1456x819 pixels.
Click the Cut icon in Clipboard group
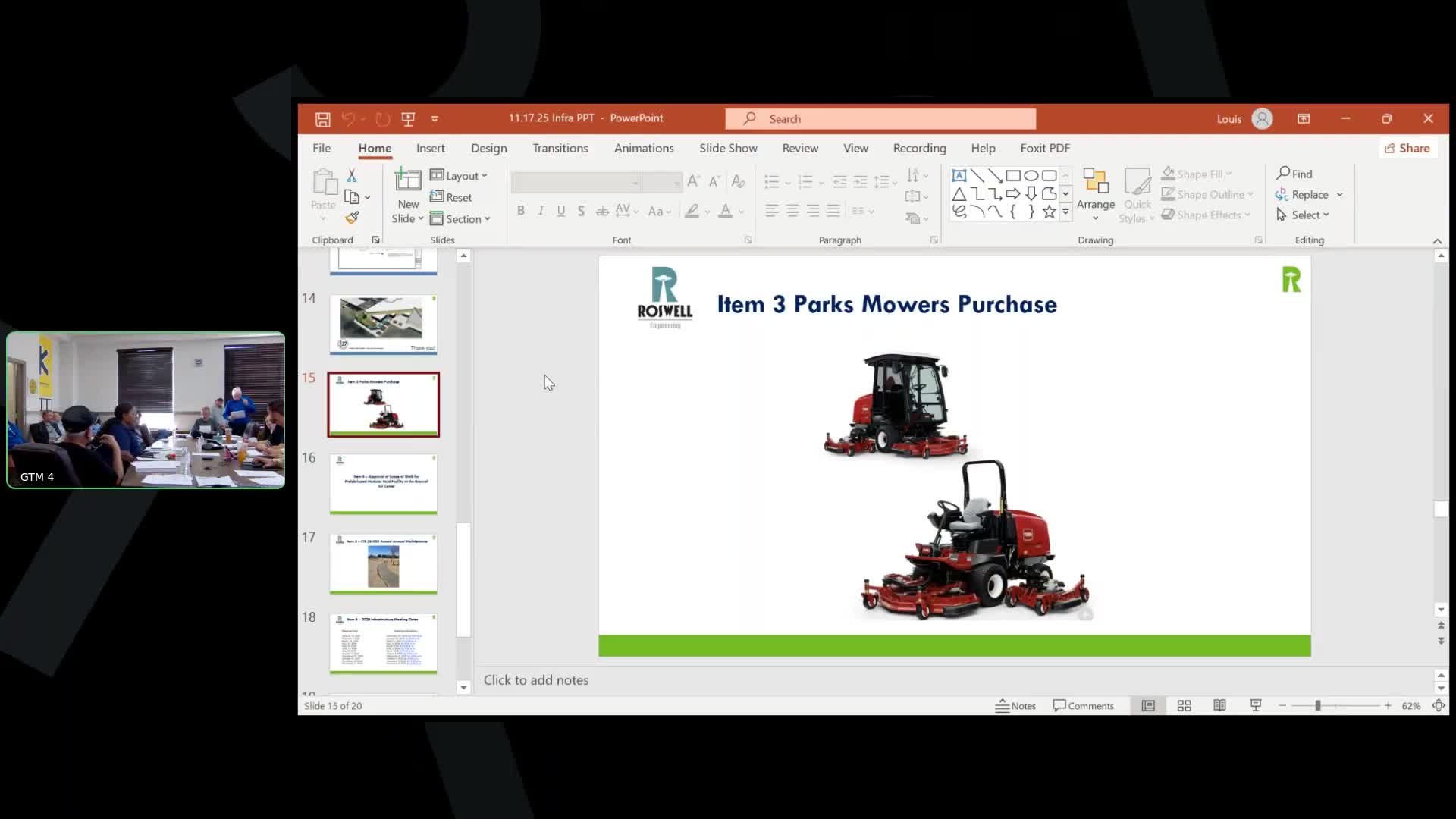click(x=352, y=174)
